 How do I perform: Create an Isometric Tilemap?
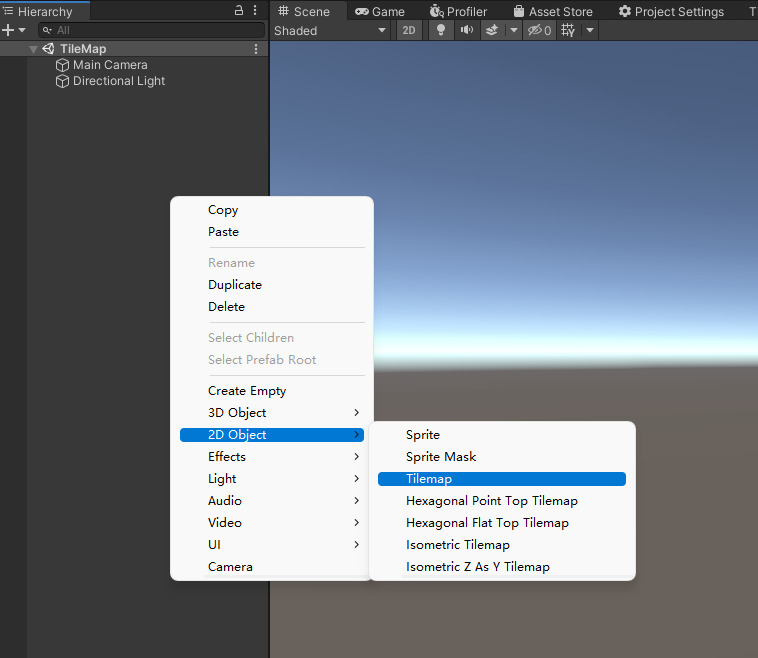click(502, 545)
